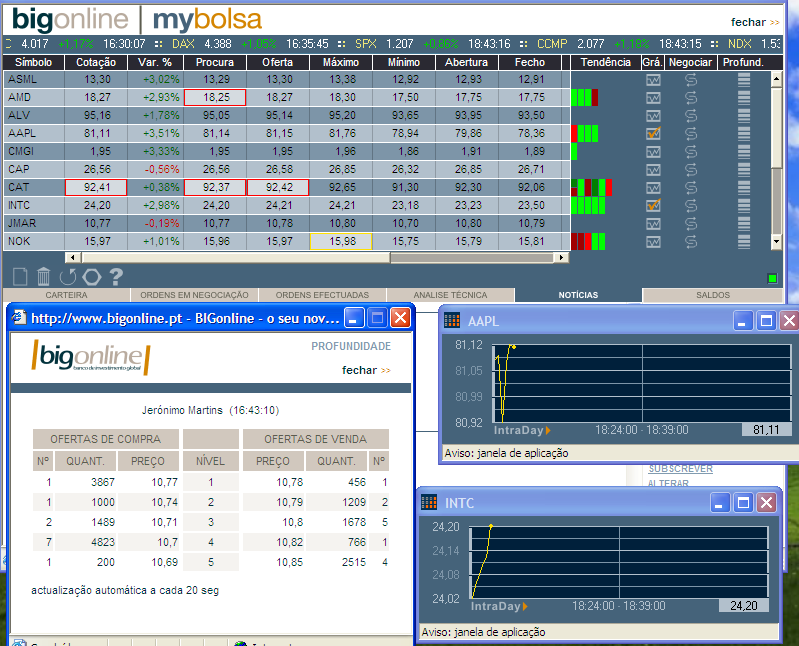Open the trade icon for AAPL row
This screenshot has width=799, height=646.
[x=691, y=133]
